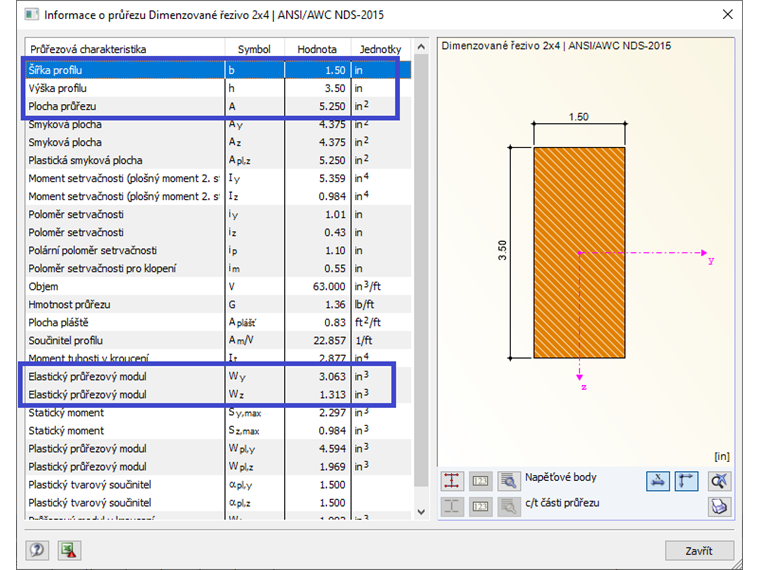Click the vertical scrollbar thumb
The width and height of the screenshot is (760, 570).
point(421,270)
